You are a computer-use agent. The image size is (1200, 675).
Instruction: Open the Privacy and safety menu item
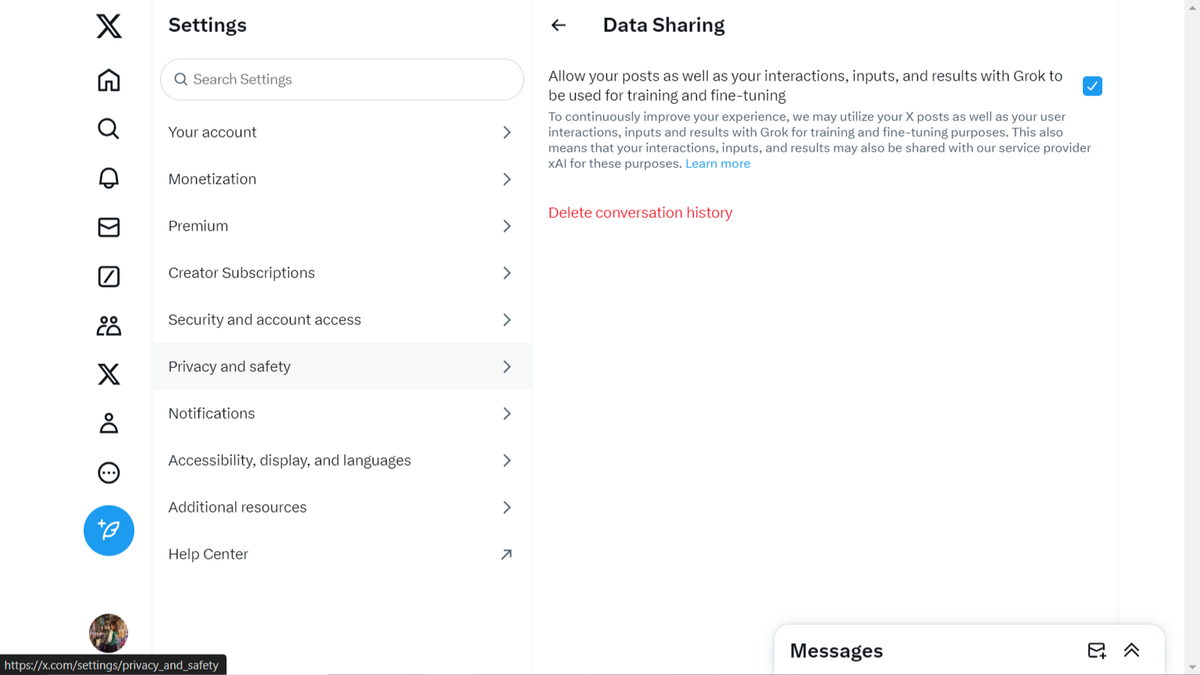click(341, 366)
